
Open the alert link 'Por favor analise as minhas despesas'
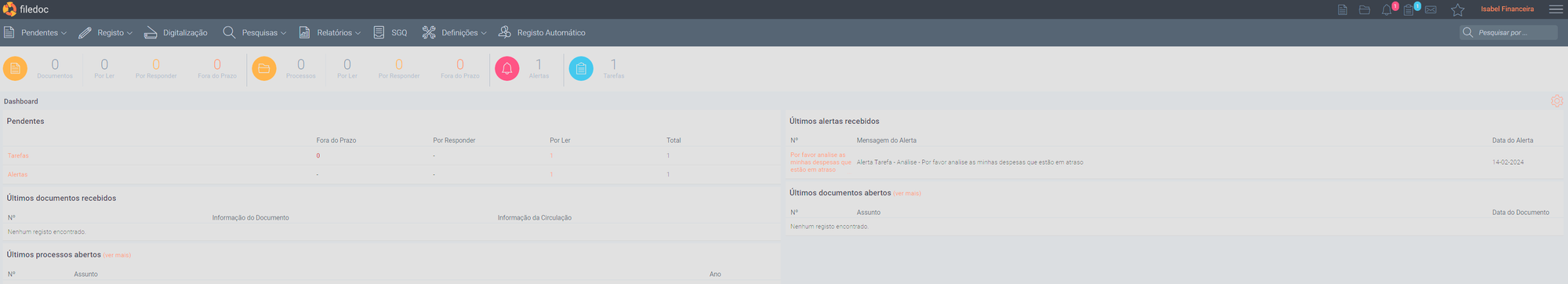[x=821, y=162]
